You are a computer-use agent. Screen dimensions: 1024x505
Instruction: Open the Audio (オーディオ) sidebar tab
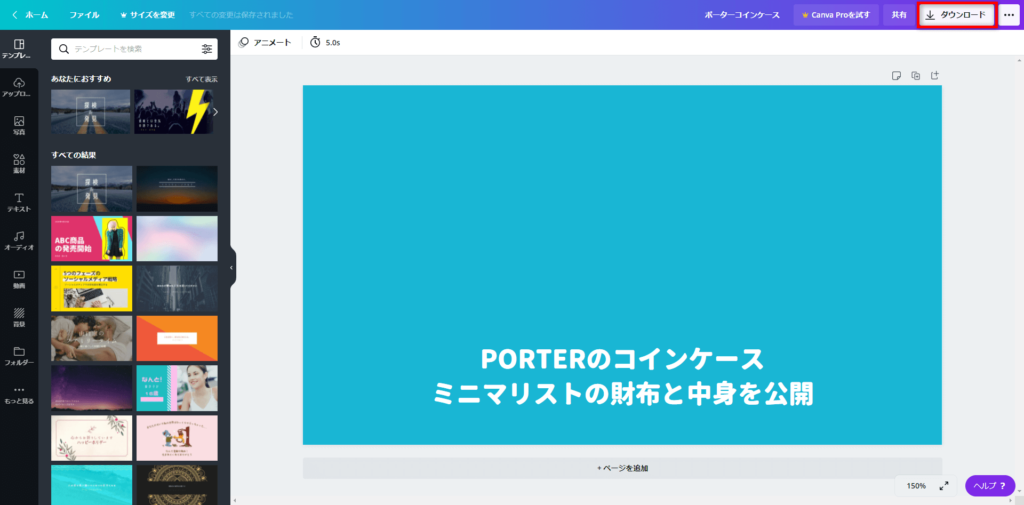pos(19,240)
